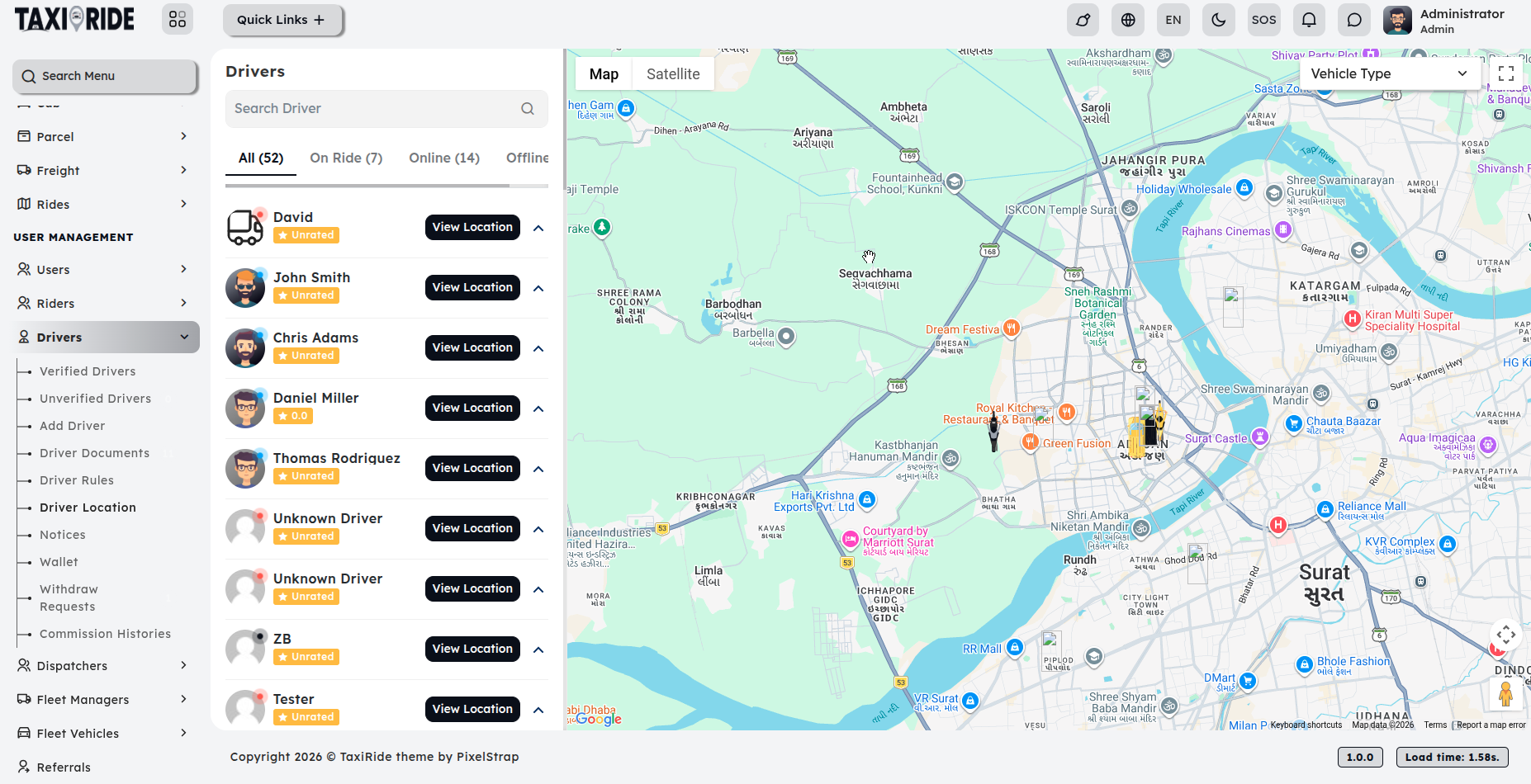Viewport: 1531px width, 784px height.
Task: Select the On Ride (7) tab
Action: [x=346, y=158]
